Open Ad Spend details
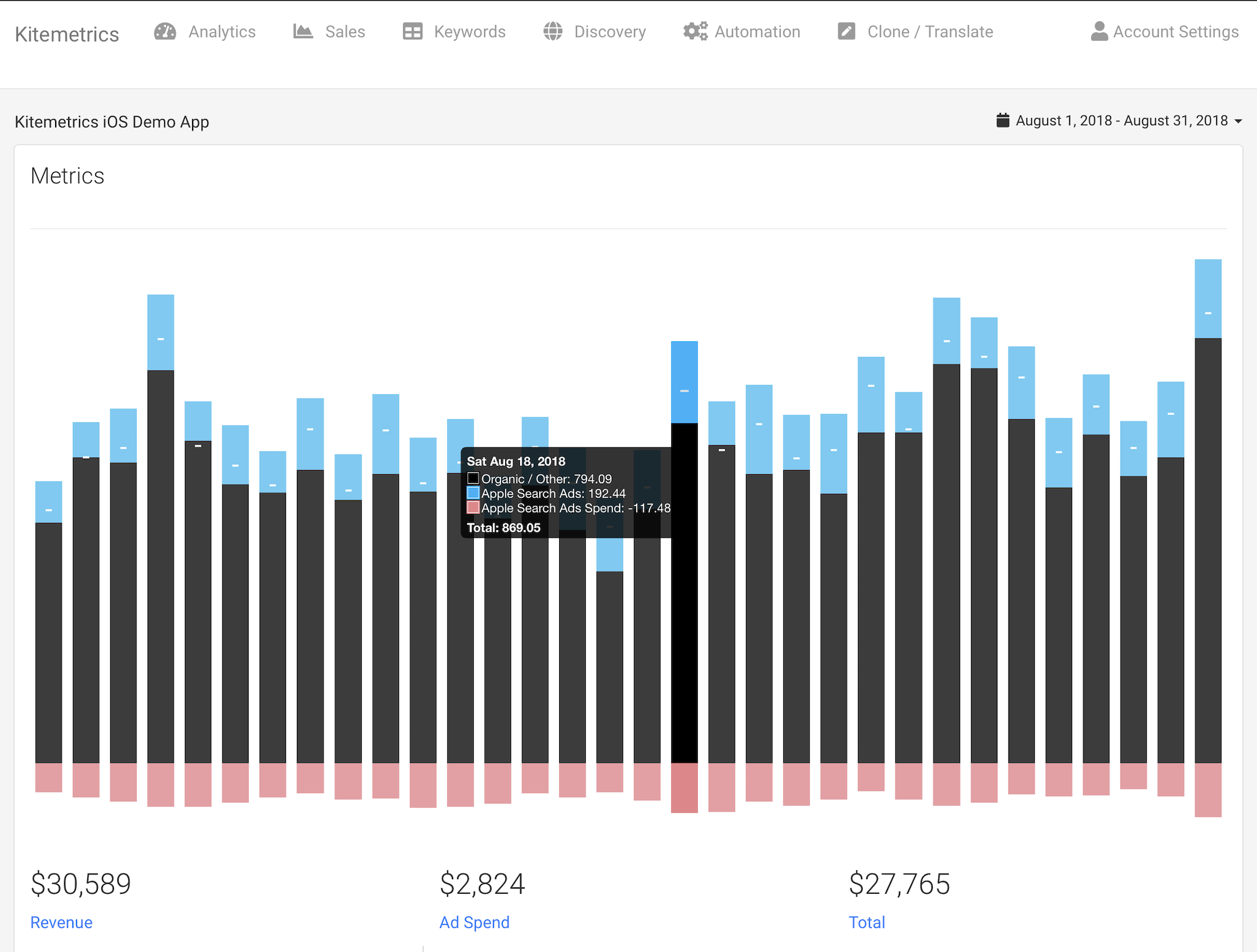The width and height of the screenshot is (1257, 952). click(x=474, y=922)
